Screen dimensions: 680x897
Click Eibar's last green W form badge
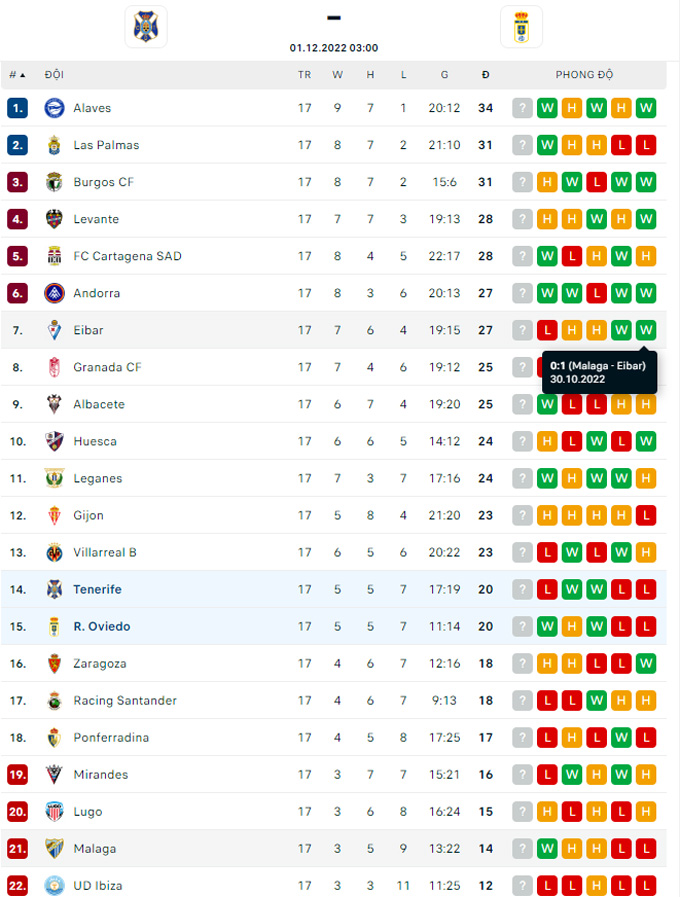click(x=646, y=330)
